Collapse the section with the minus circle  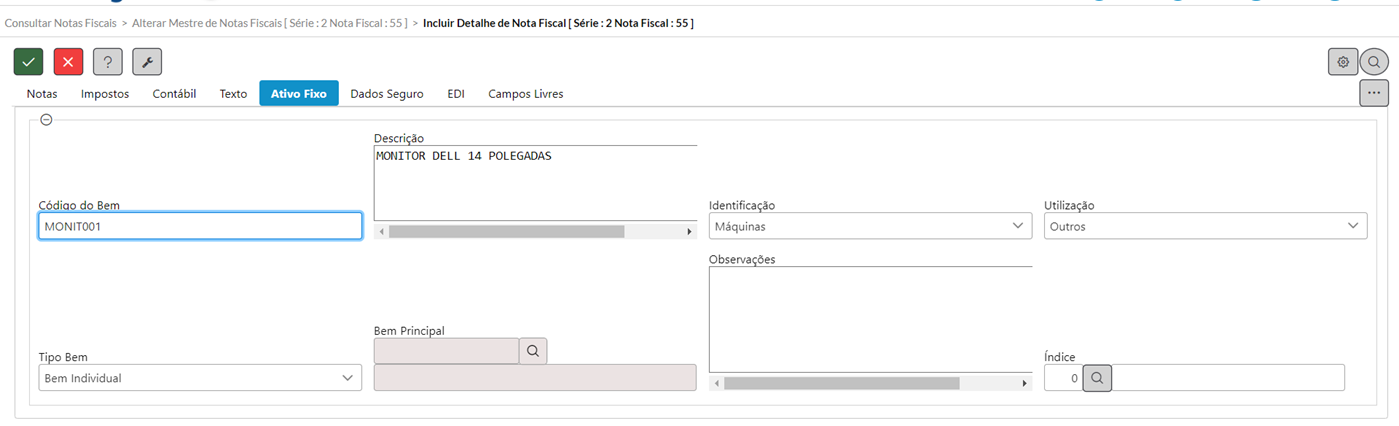(x=46, y=119)
